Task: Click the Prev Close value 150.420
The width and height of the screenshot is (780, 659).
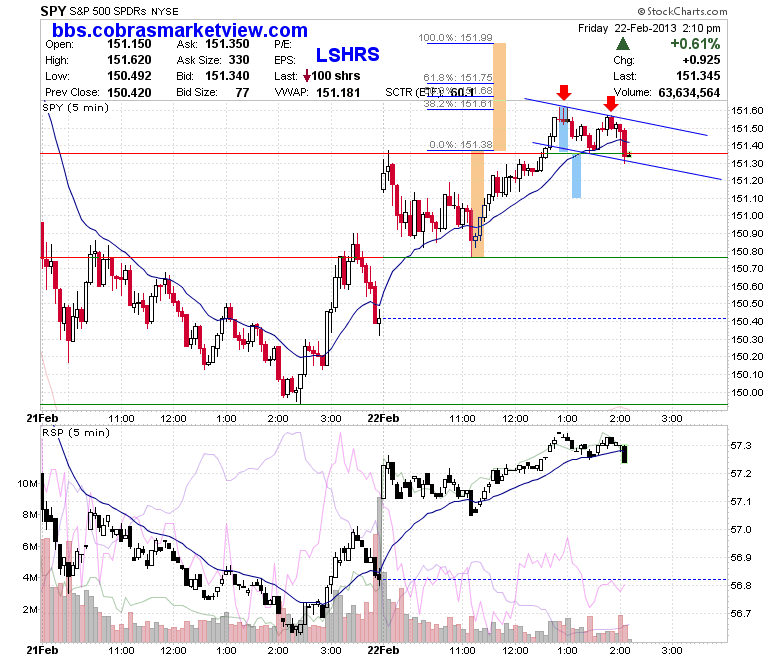Action: click(129, 92)
